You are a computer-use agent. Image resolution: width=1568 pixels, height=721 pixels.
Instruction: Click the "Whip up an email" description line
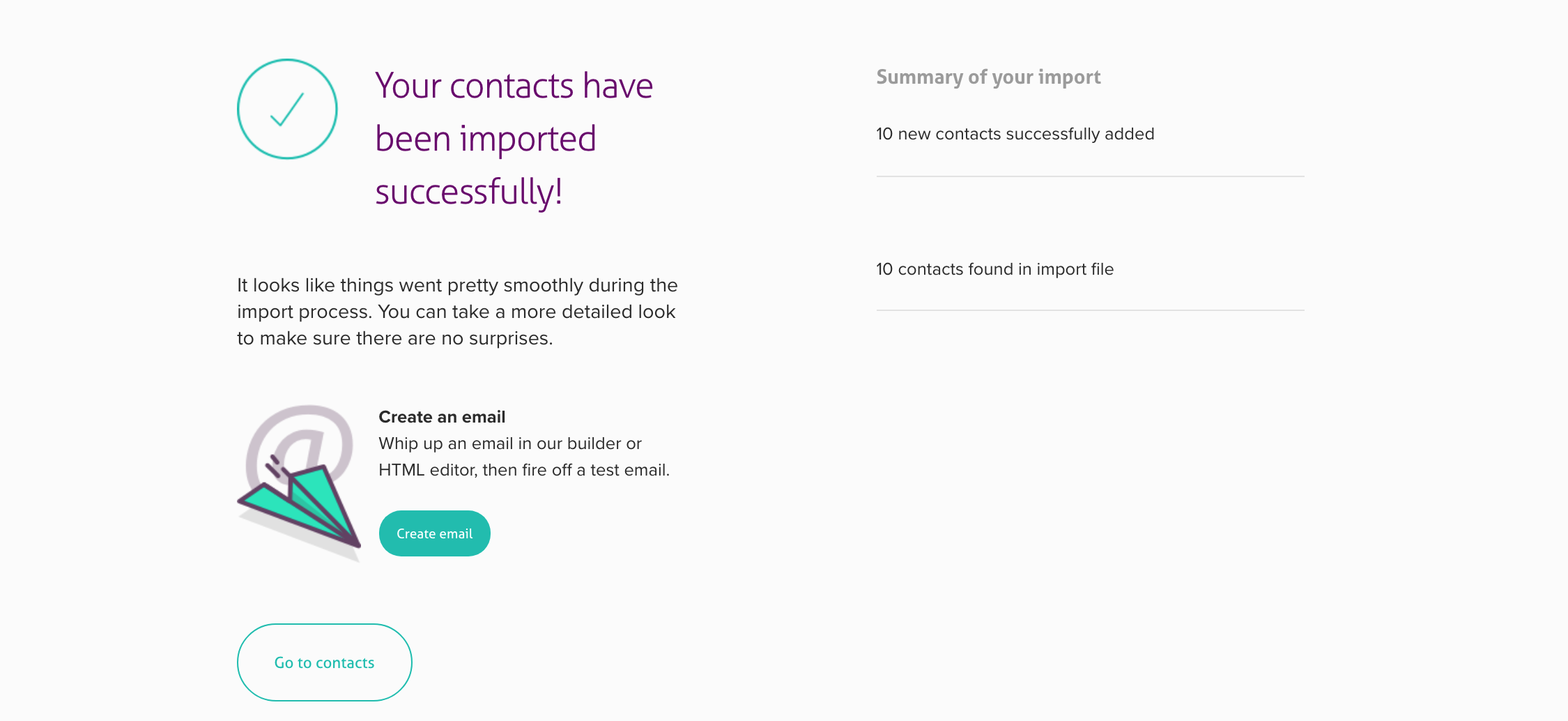(510, 443)
